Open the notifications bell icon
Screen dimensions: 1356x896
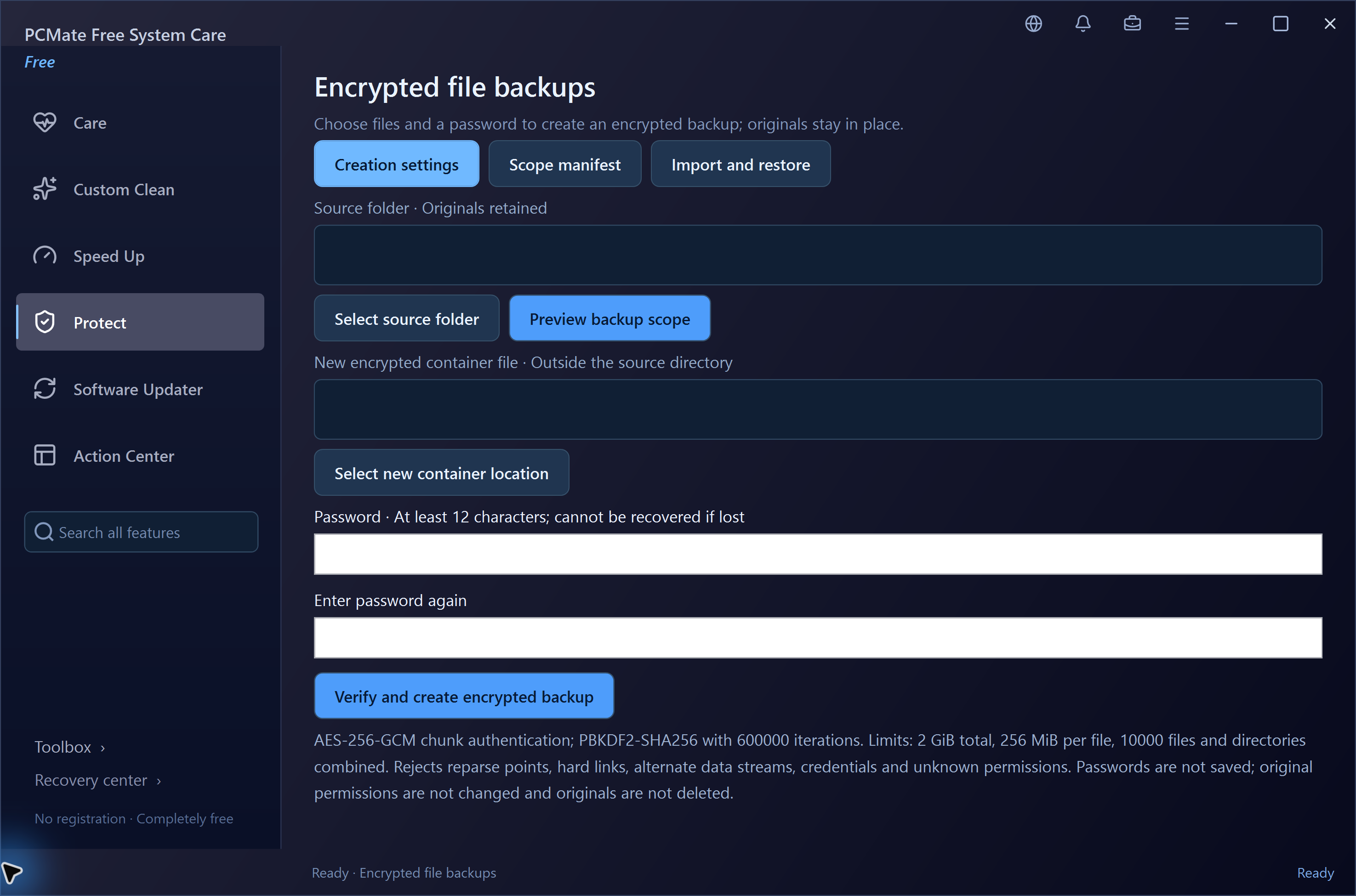tap(1083, 23)
